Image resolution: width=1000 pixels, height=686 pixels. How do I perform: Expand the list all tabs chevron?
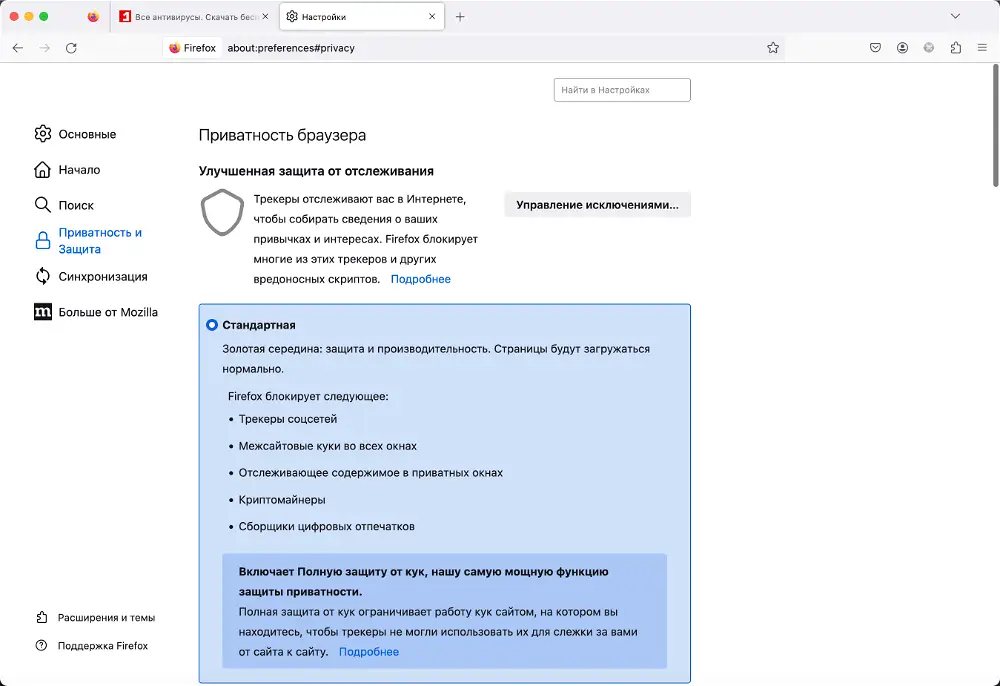tap(955, 16)
